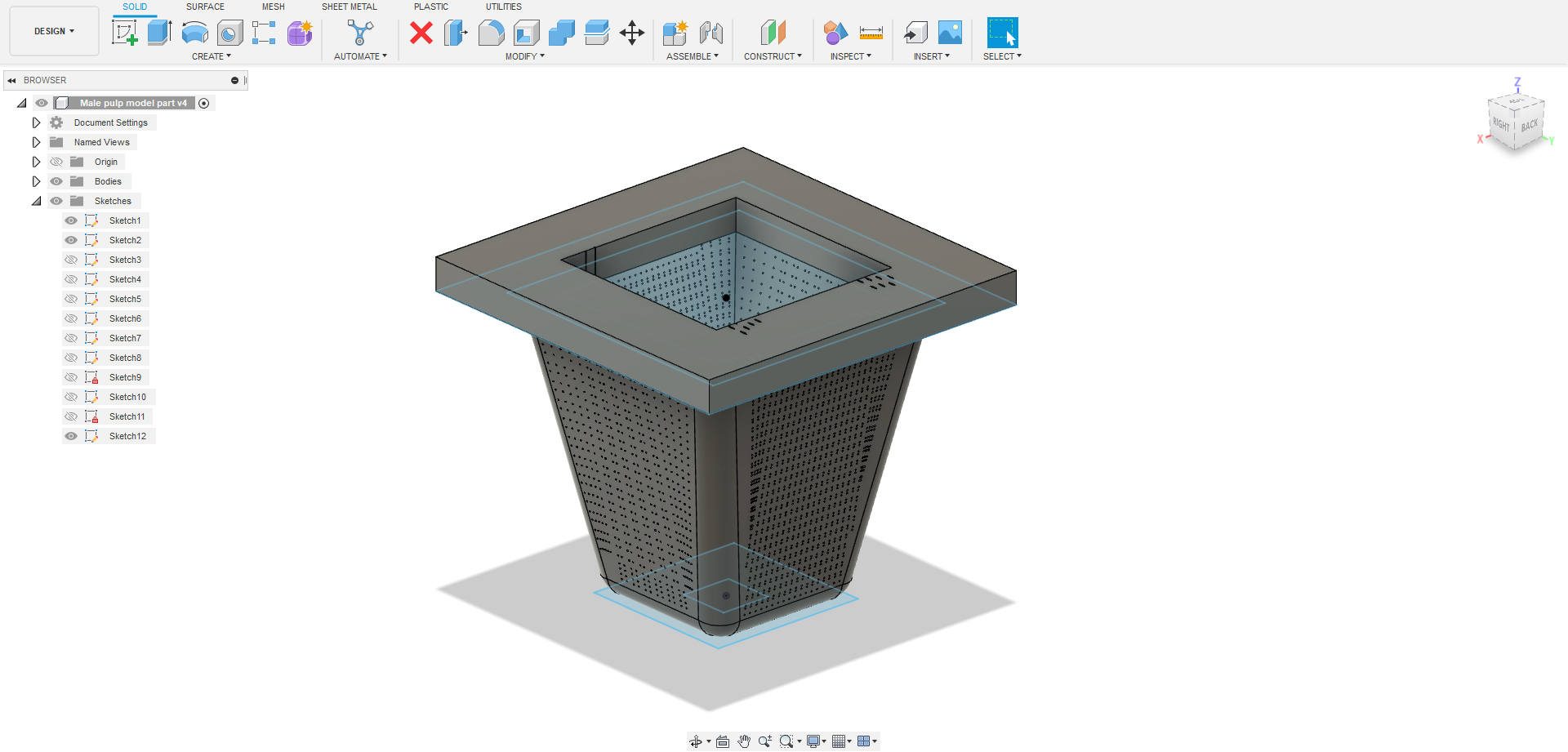Switch to the PLASTIC tab
The image size is (1568, 752).
click(x=431, y=7)
